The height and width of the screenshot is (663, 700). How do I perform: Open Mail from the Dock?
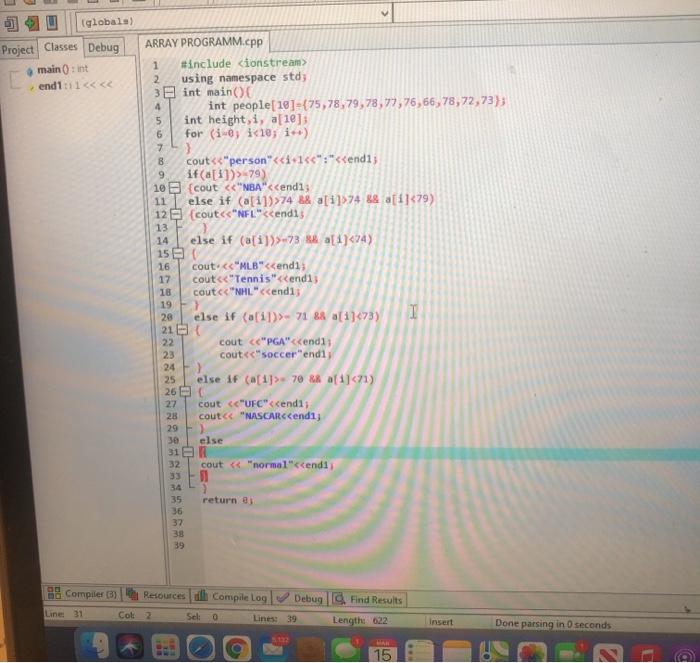273,648
